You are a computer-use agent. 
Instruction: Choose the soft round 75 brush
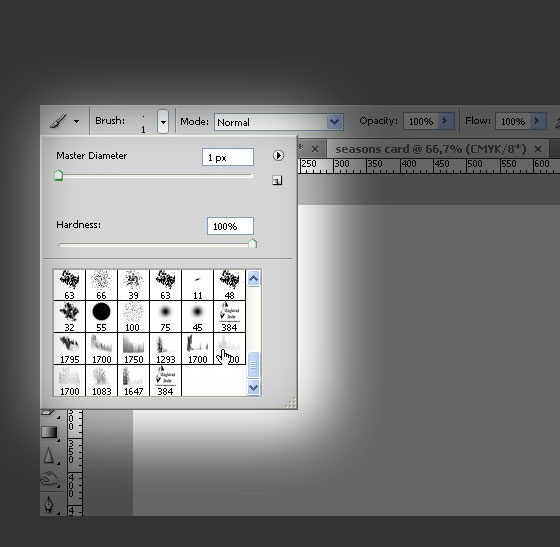point(165,316)
